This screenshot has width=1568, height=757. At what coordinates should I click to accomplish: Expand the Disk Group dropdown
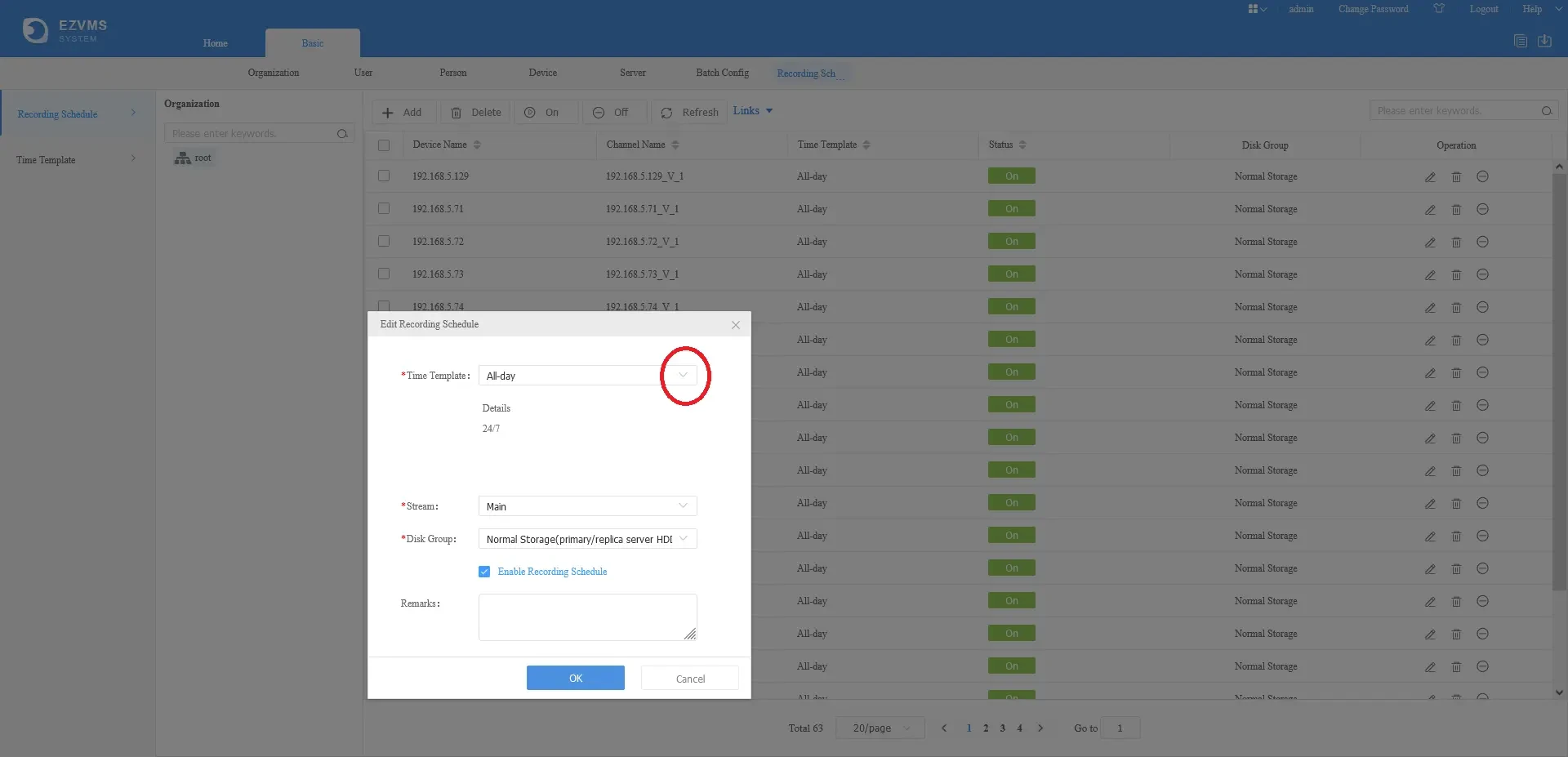coord(588,539)
